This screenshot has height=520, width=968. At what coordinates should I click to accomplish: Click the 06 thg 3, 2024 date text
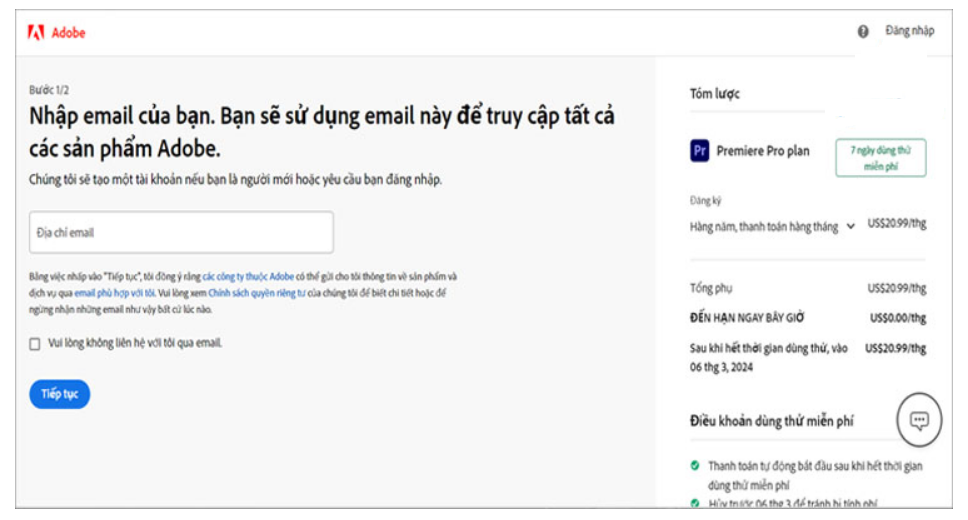point(721,367)
